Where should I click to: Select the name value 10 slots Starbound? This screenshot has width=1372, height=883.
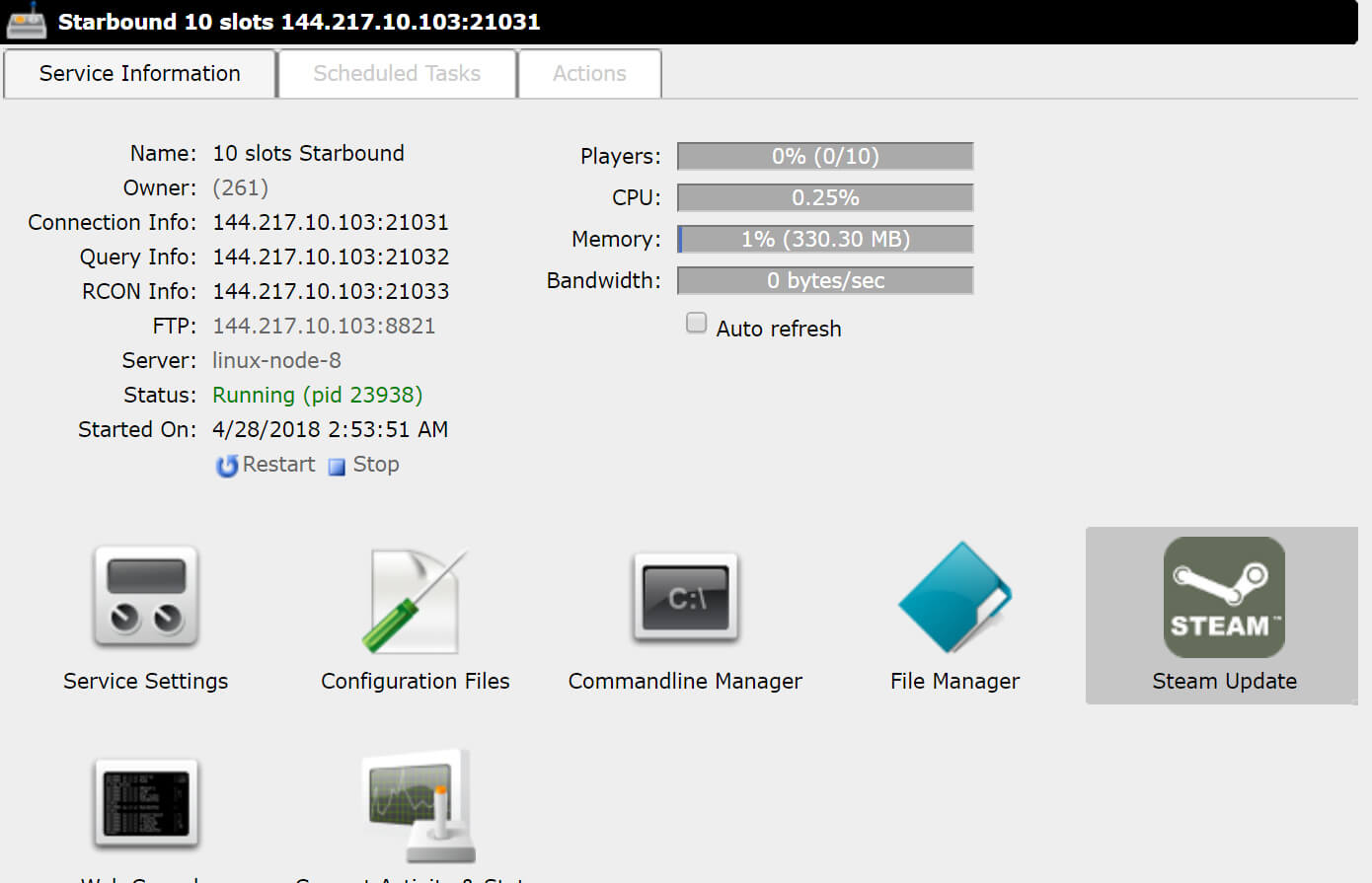(308, 153)
